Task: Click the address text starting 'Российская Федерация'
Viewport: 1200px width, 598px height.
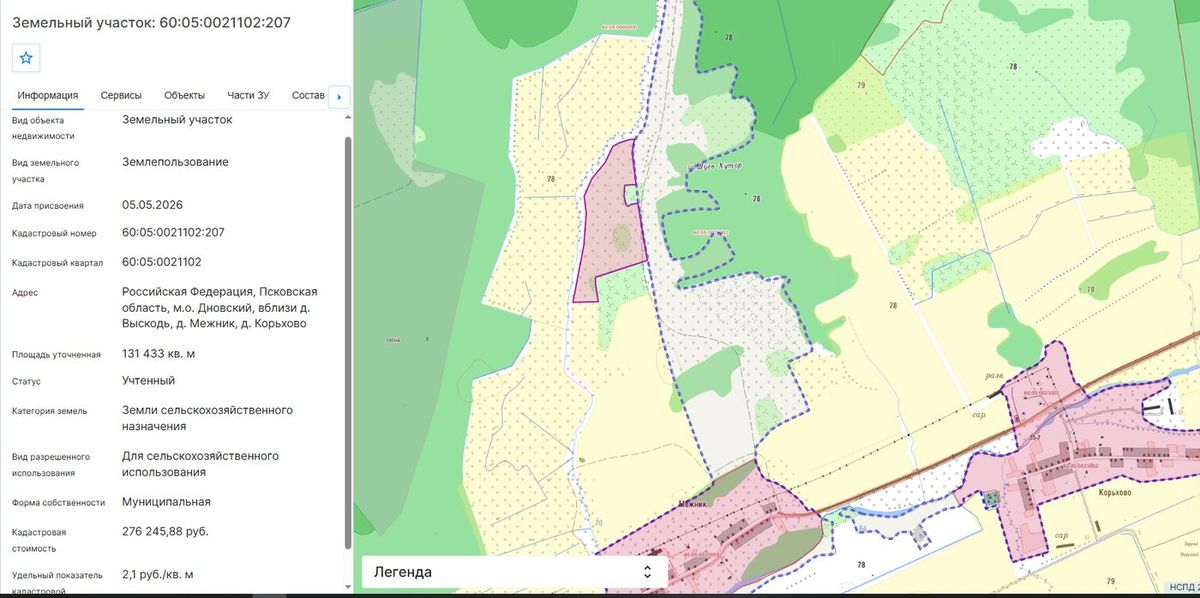Action: (x=220, y=307)
